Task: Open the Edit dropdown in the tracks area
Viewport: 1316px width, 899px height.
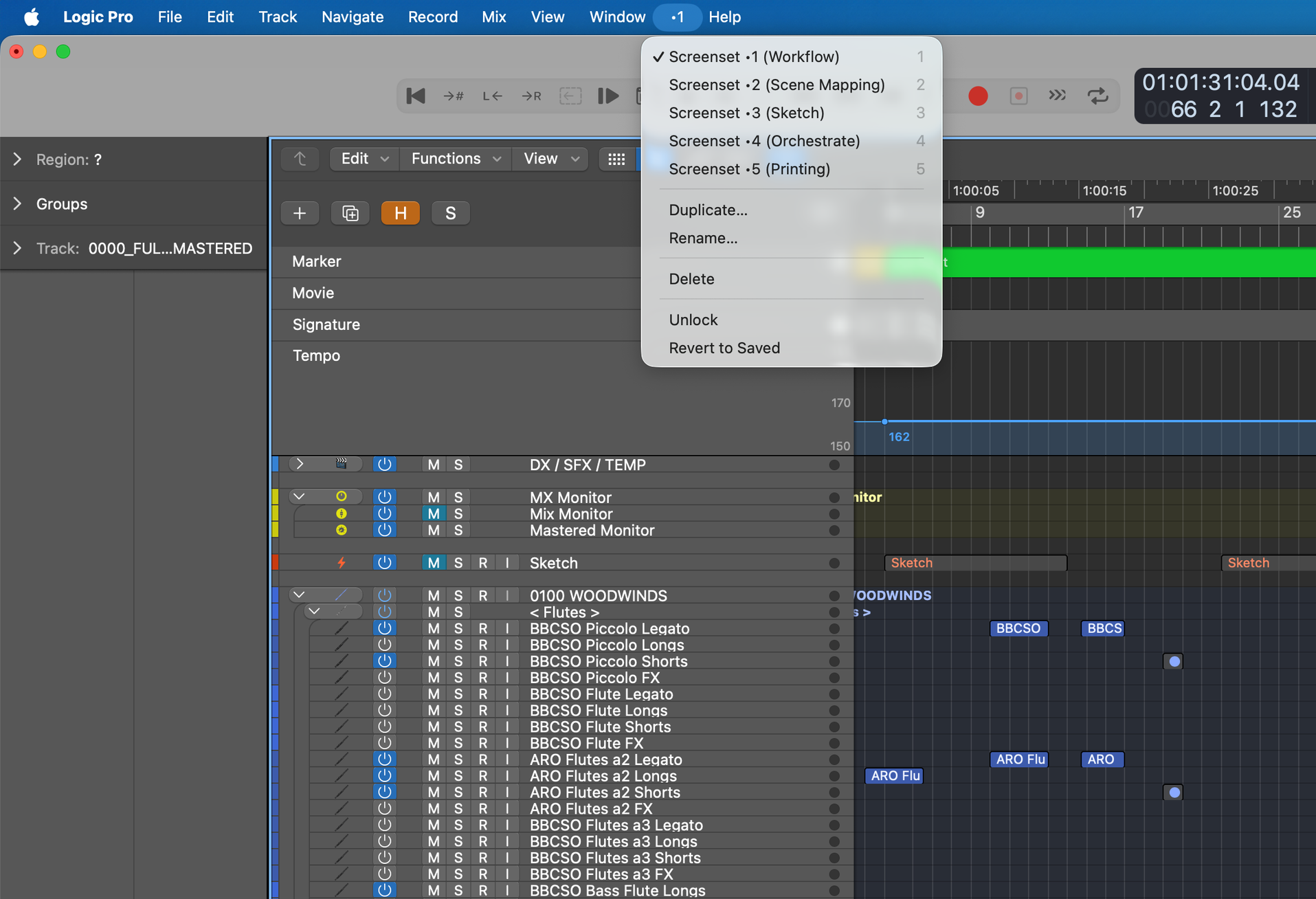Action: click(365, 159)
